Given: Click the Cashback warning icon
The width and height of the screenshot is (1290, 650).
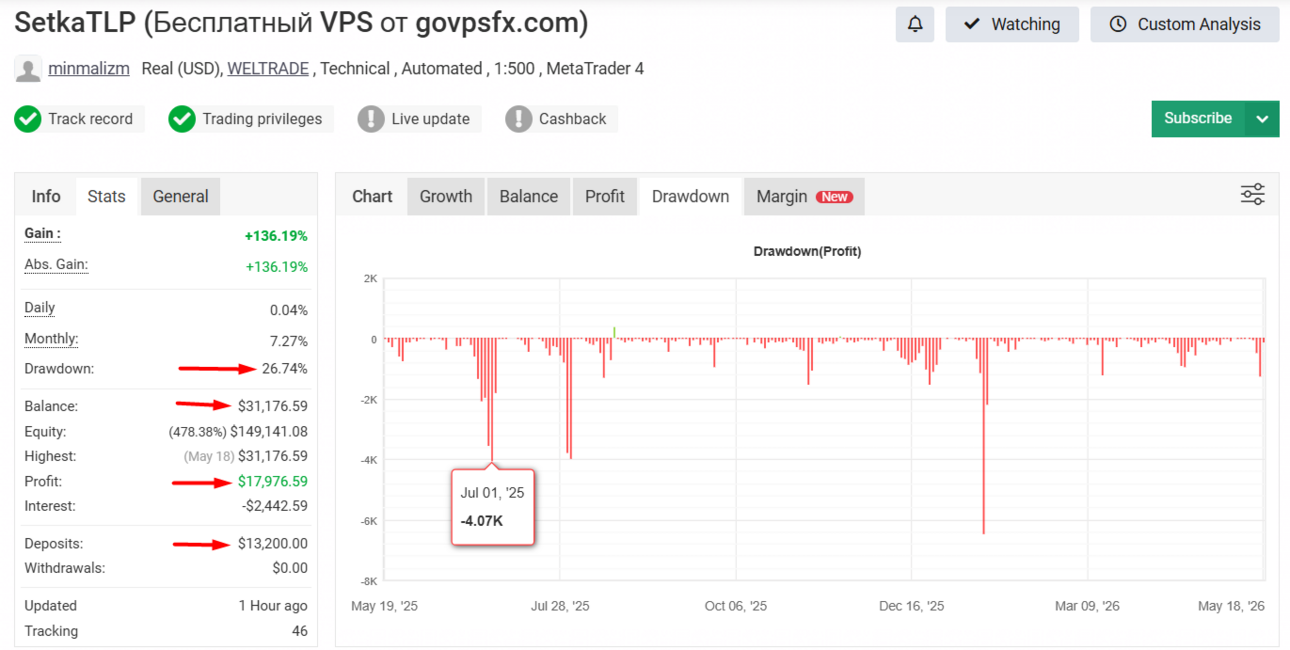Looking at the screenshot, I should tap(518, 119).
